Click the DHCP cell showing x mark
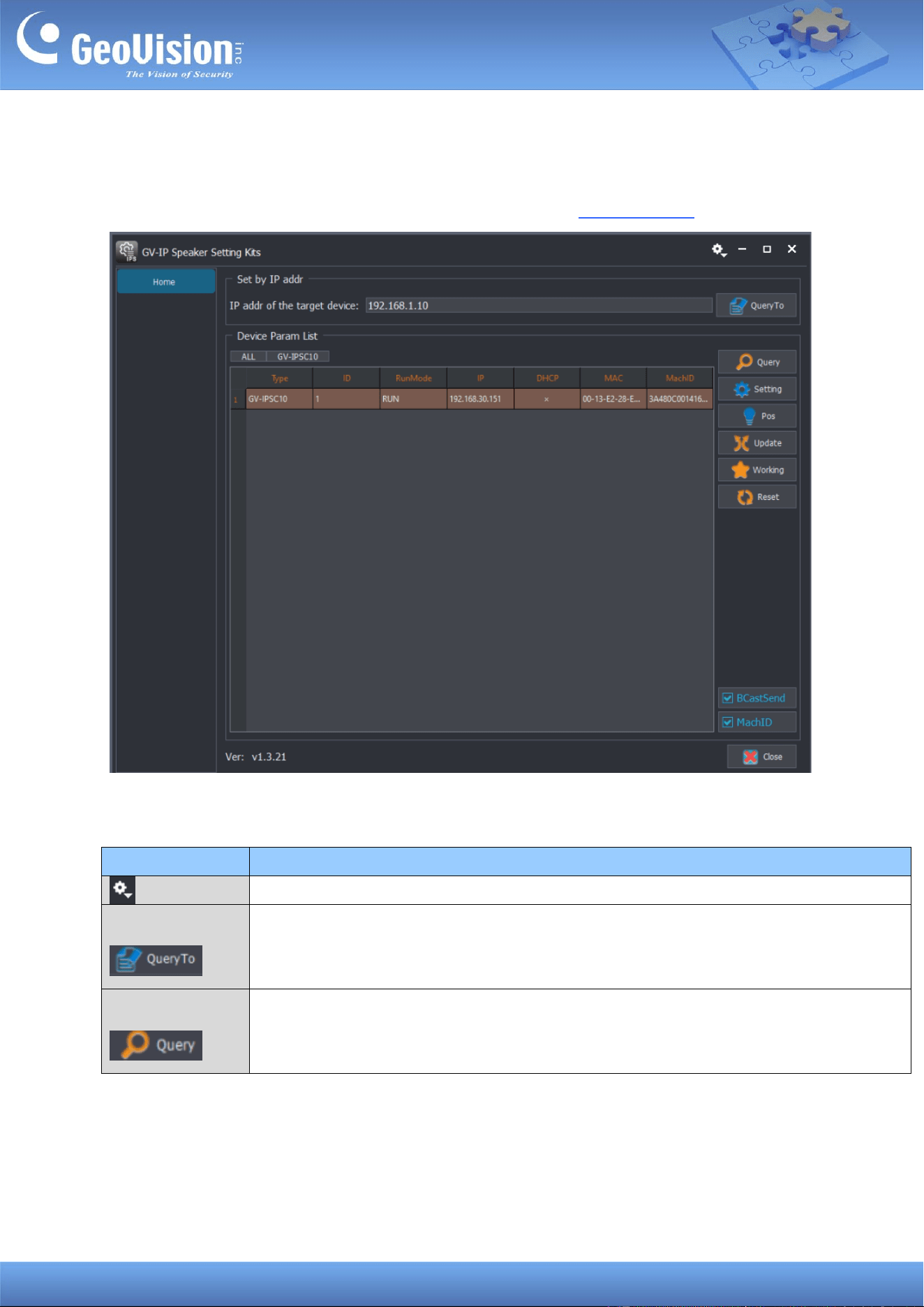 click(x=547, y=399)
